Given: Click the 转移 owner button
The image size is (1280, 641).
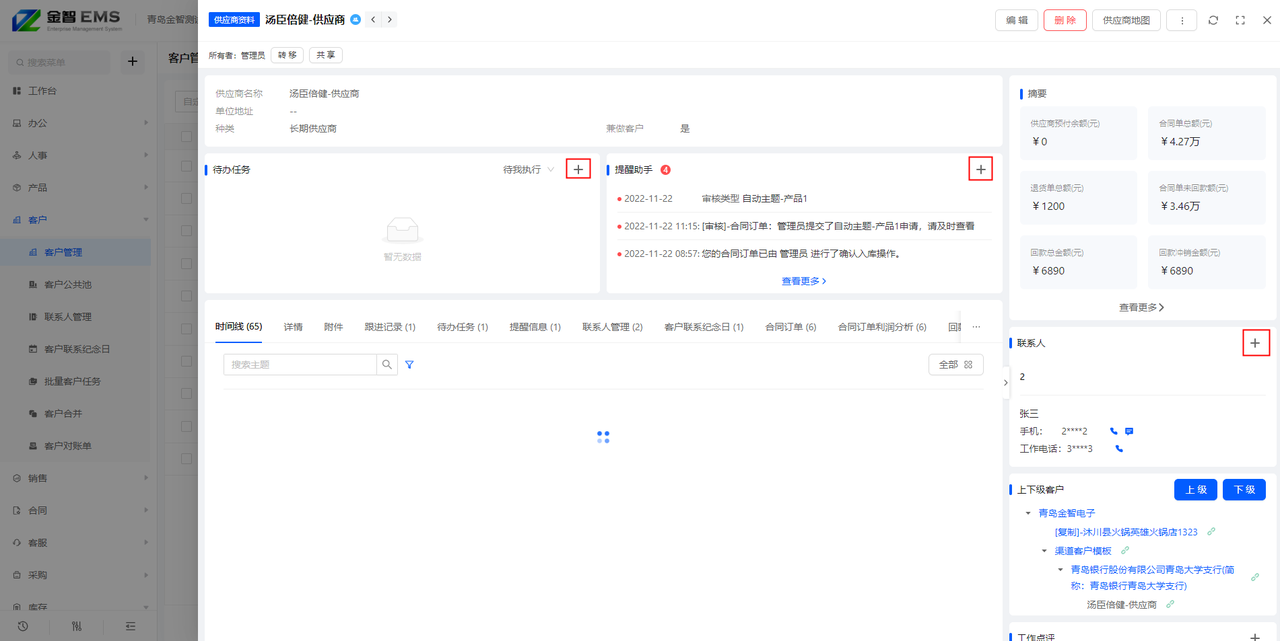Looking at the screenshot, I should (x=287, y=55).
